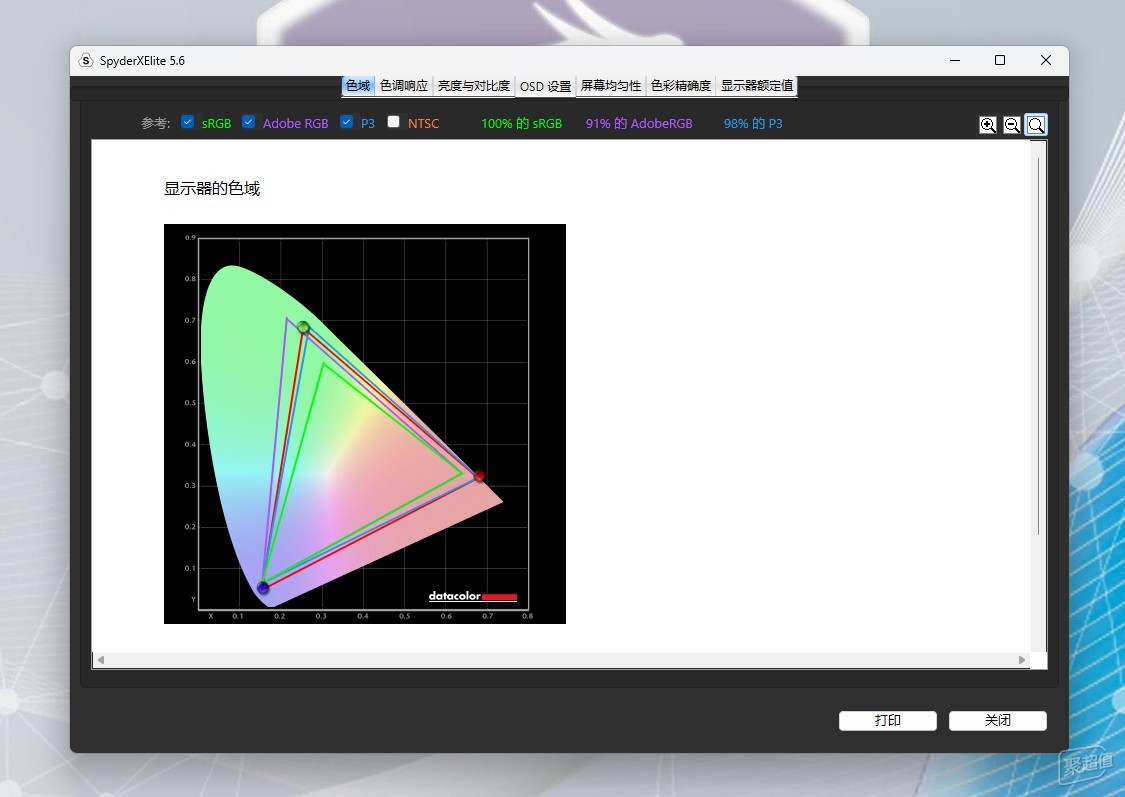Minimize the SpyderXElite window

point(955,60)
